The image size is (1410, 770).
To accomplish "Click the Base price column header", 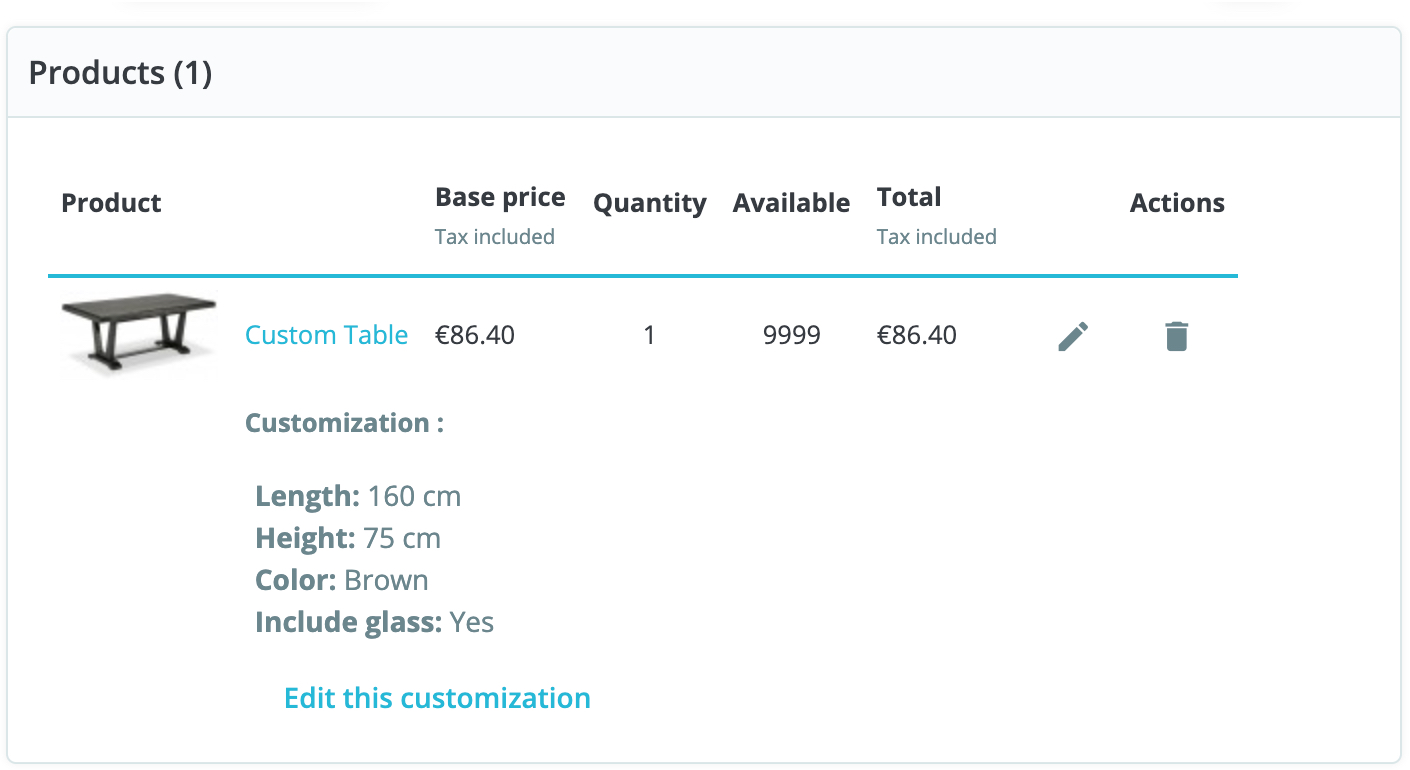I will click(500, 198).
